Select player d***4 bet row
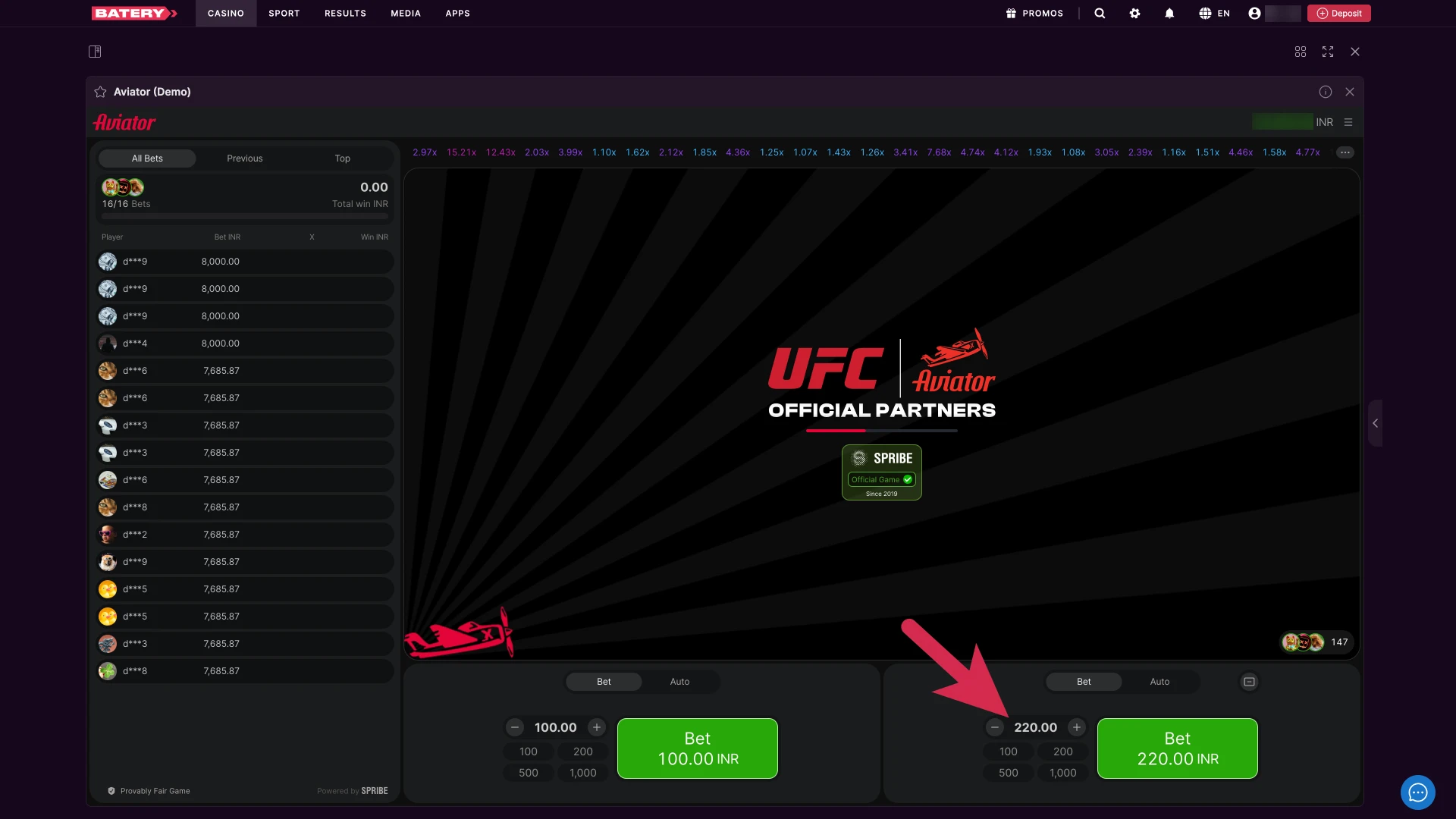The height and width of the screenshot is (819, 1456). [245, 344]
